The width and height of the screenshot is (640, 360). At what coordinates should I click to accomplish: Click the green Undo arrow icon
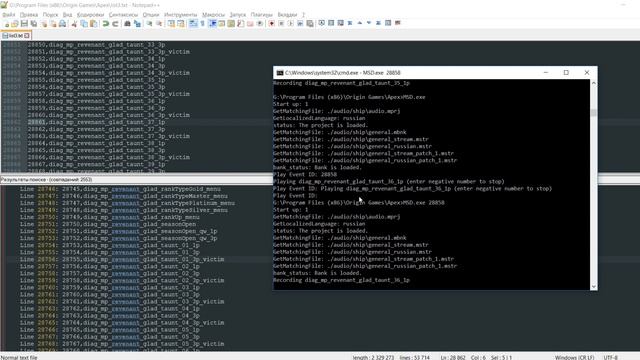(105, 24)
